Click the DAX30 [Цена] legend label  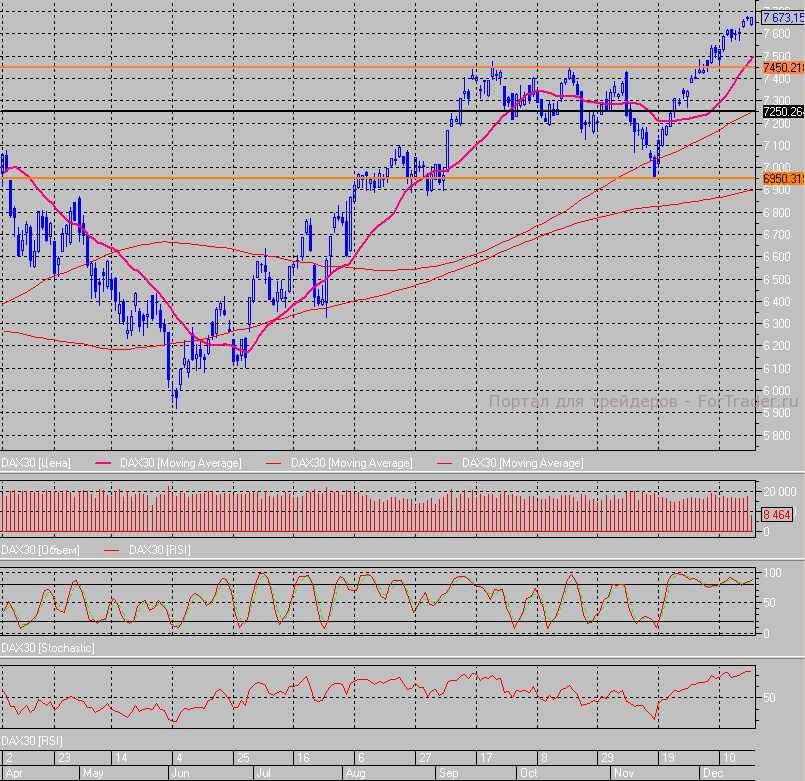[x=36, y=463]
